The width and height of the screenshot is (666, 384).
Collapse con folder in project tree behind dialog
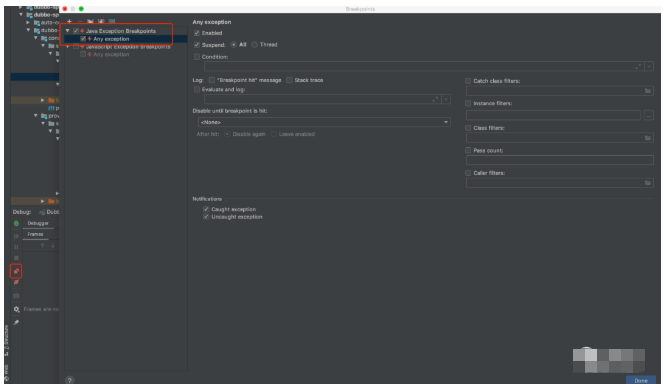[x=36, y=38]
